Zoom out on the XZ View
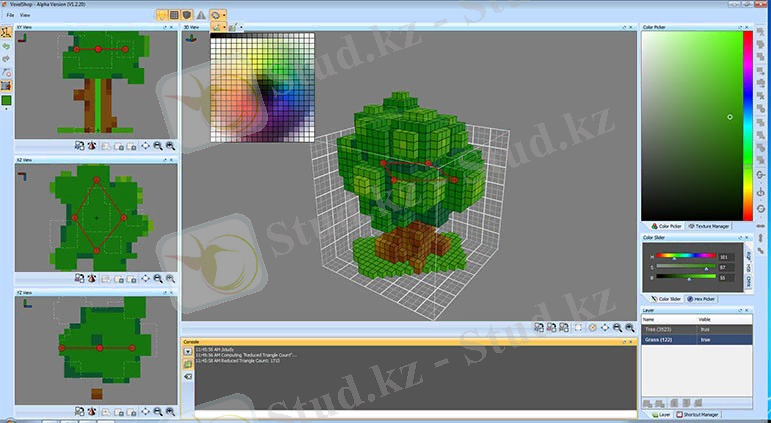 tap(158, 278)
